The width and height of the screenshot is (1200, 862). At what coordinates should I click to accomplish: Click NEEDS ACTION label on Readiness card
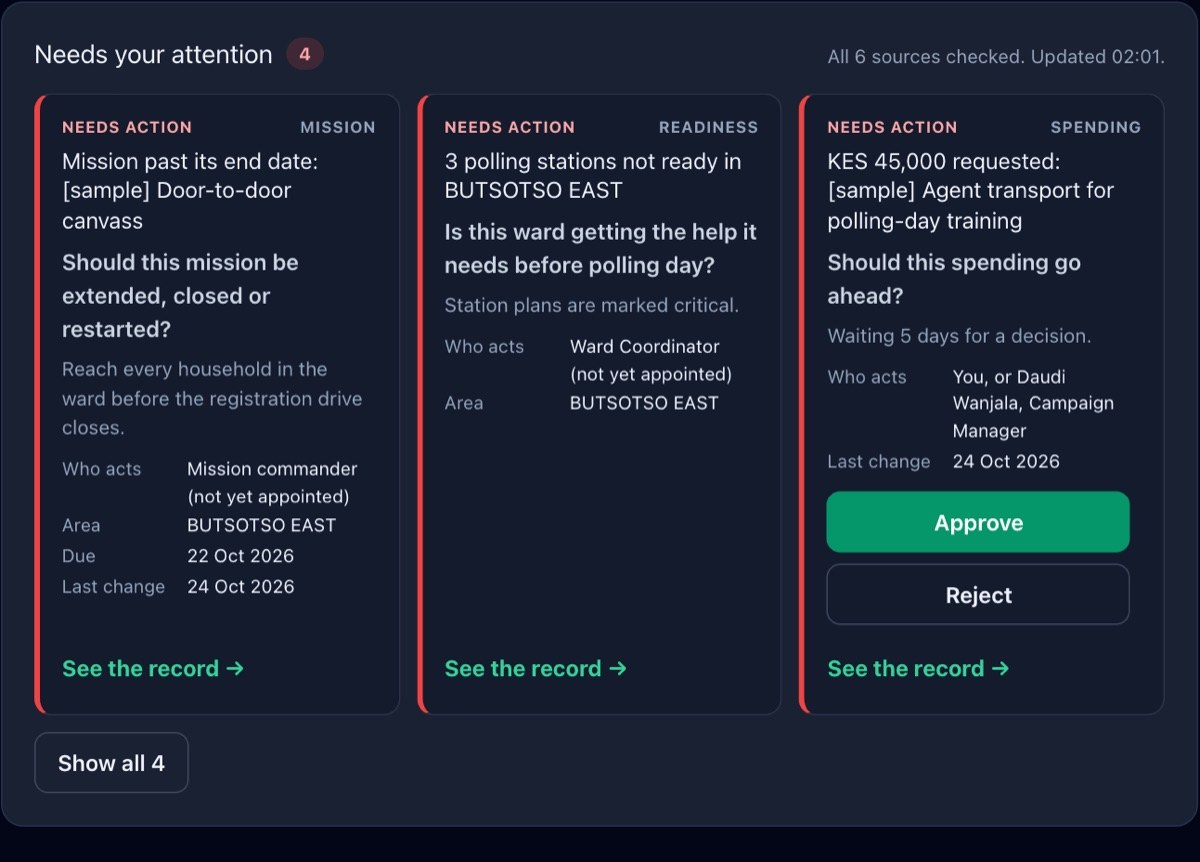(x=510, y=127)
